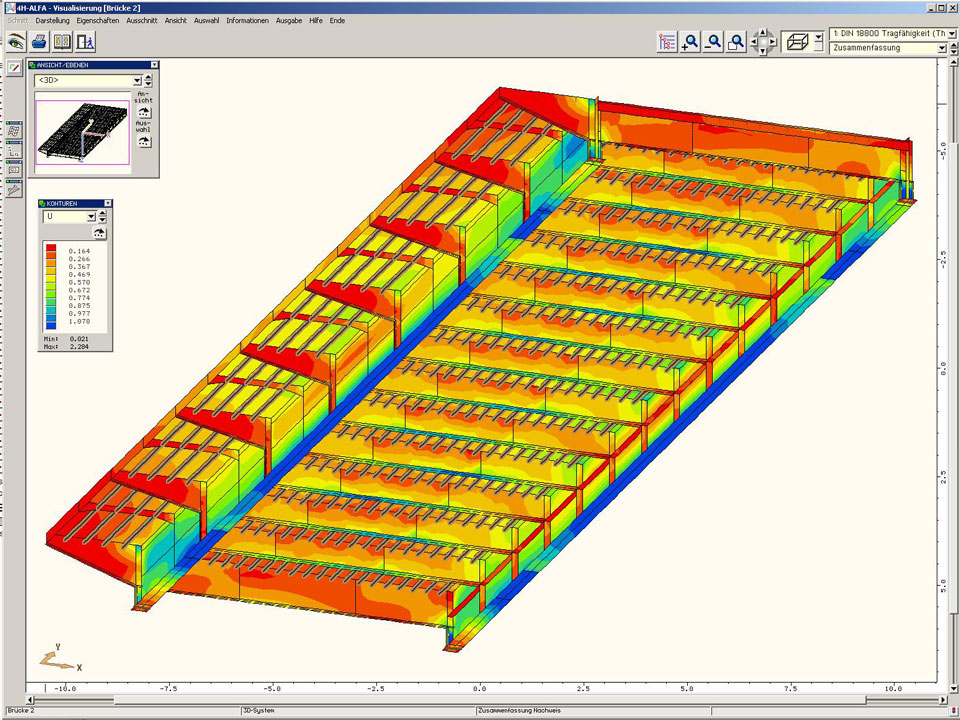
Task: Click the Auswahl button in view panel
Action: point(144,141)
